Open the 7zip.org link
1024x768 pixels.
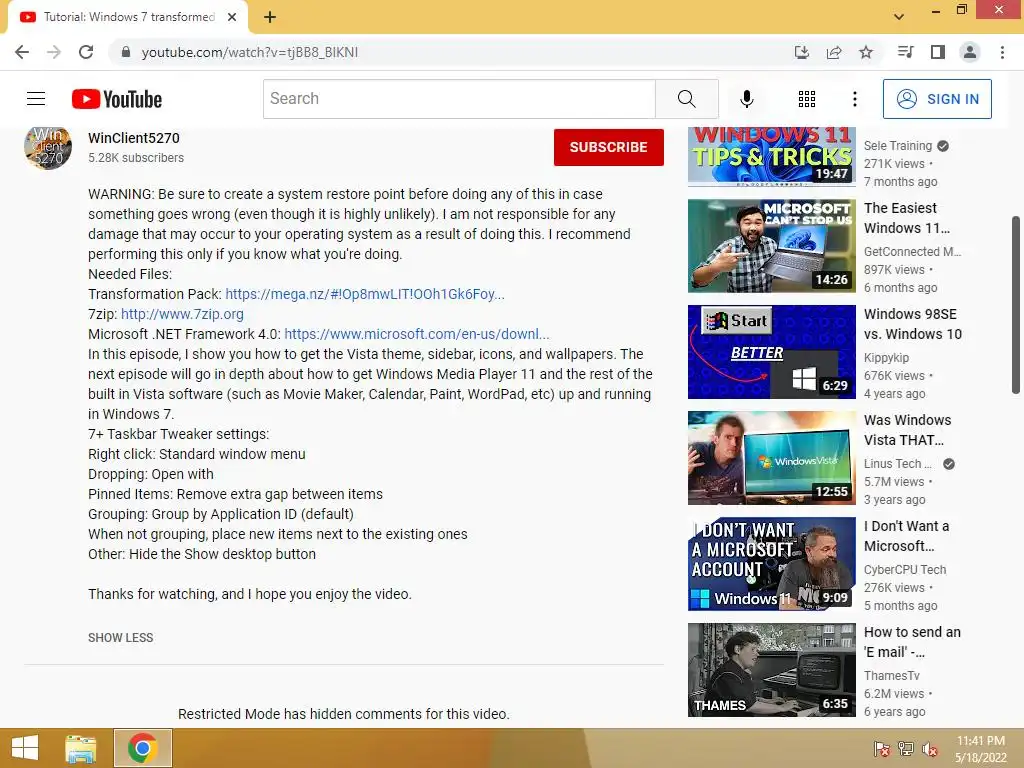(x=182, y=314)
